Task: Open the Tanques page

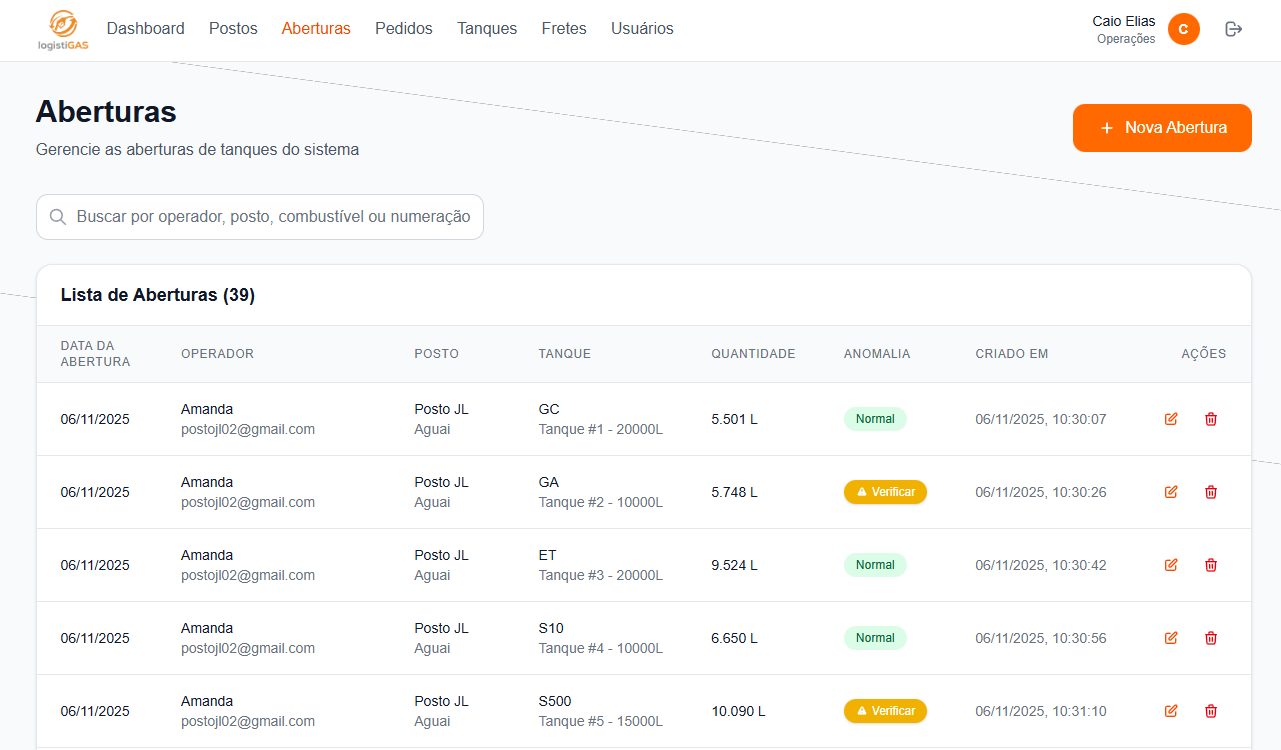Action: click(487, 29)
